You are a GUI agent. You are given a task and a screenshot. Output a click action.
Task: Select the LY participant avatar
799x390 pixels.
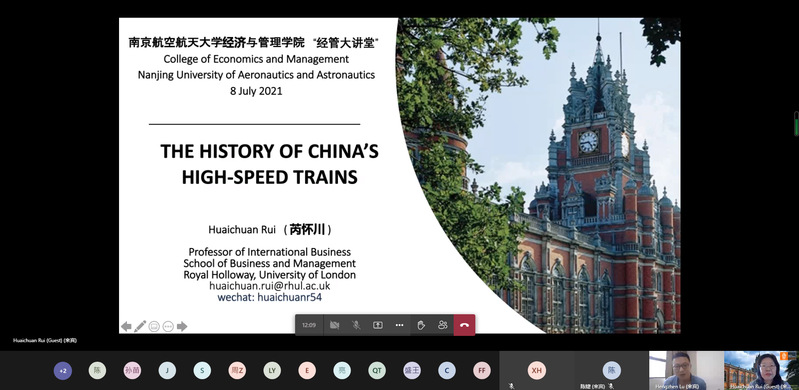tap(272, 371)
